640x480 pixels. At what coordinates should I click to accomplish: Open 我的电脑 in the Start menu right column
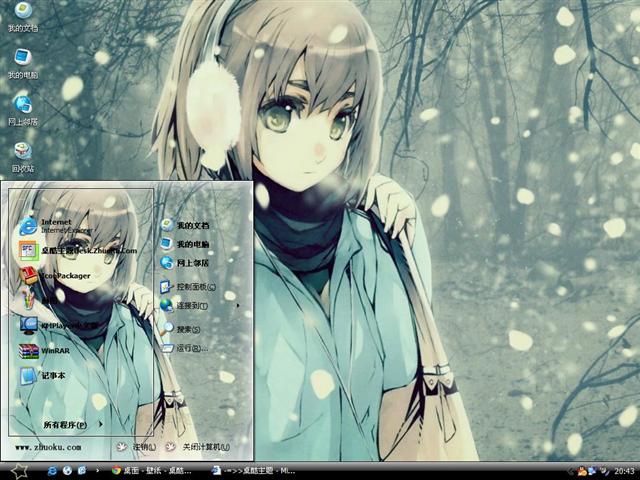click(x=184, y=244)
